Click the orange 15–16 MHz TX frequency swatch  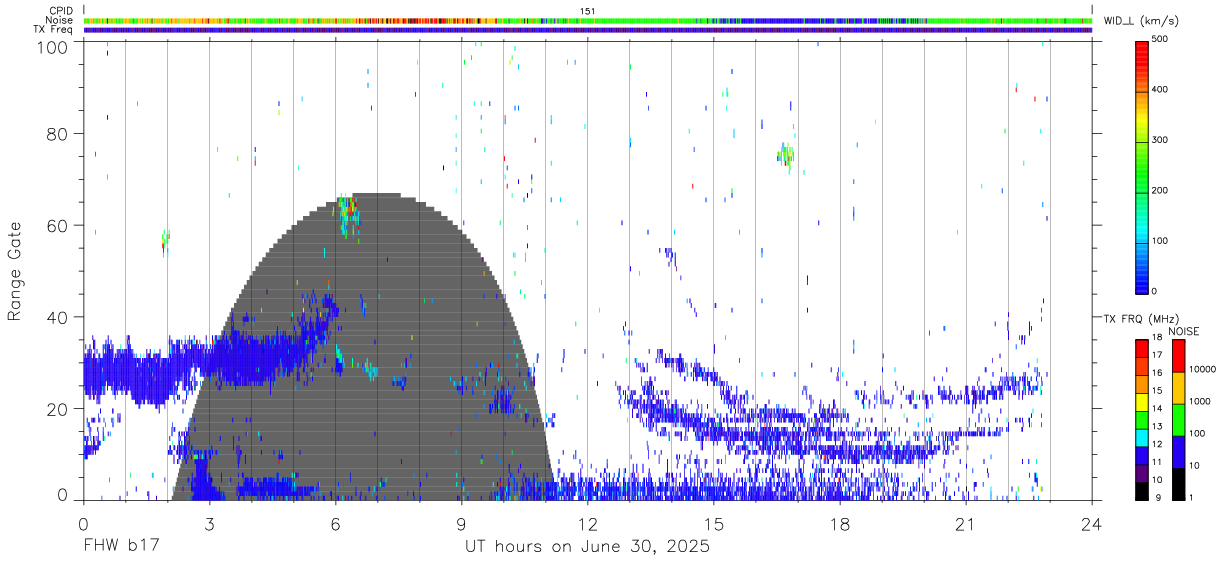point(1141,384)
